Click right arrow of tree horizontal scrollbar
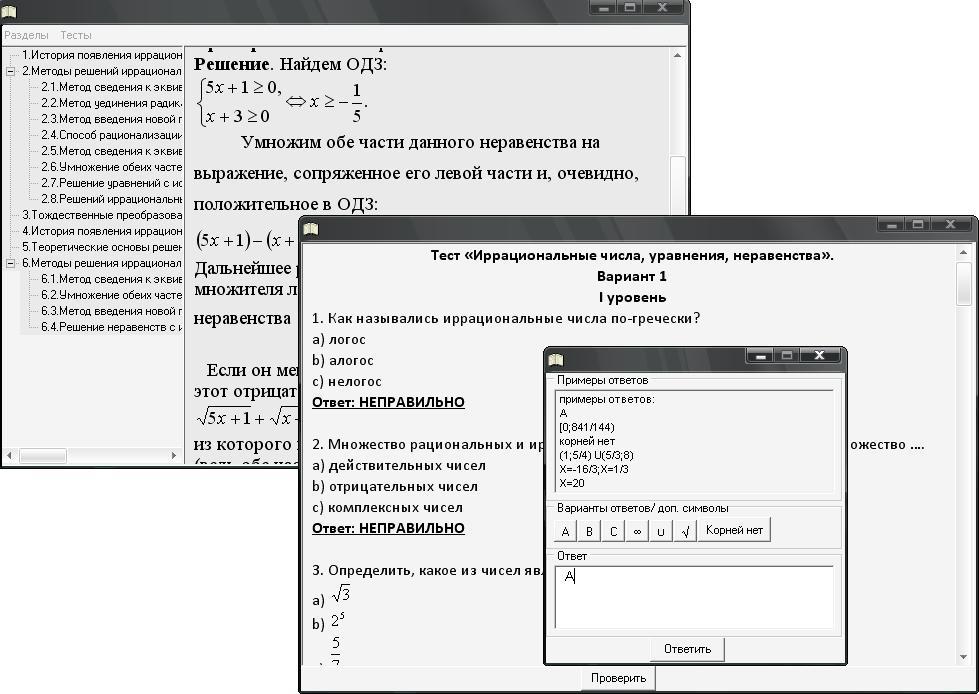The width and height of the screenshot is (979, 694). (174, 456)
